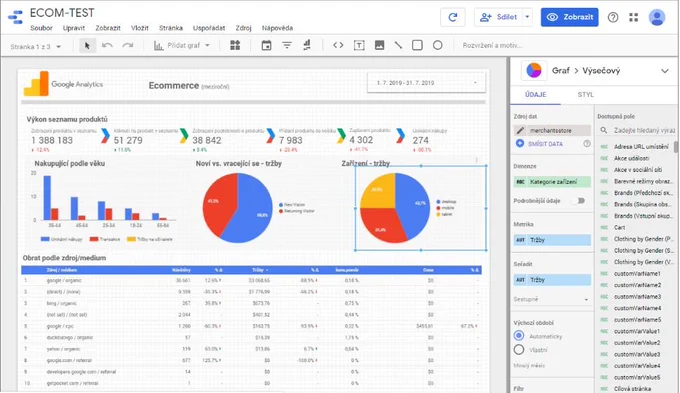Select the Vlastní radio button
This screenshot has width=680, height=393.
519,350
